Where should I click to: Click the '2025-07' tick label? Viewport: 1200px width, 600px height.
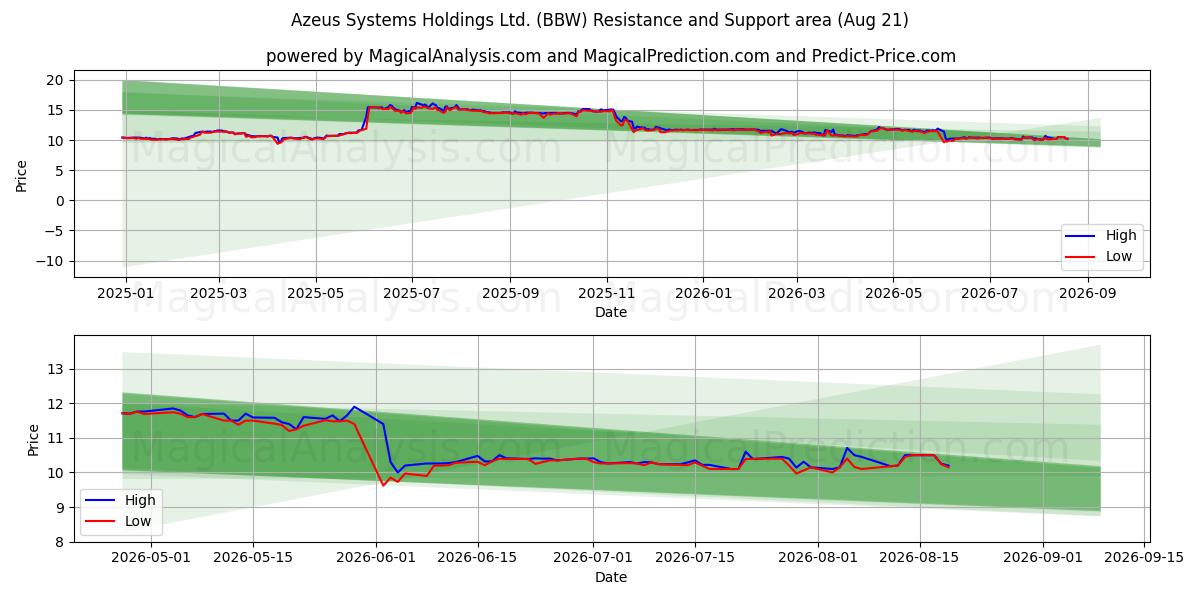413,293
